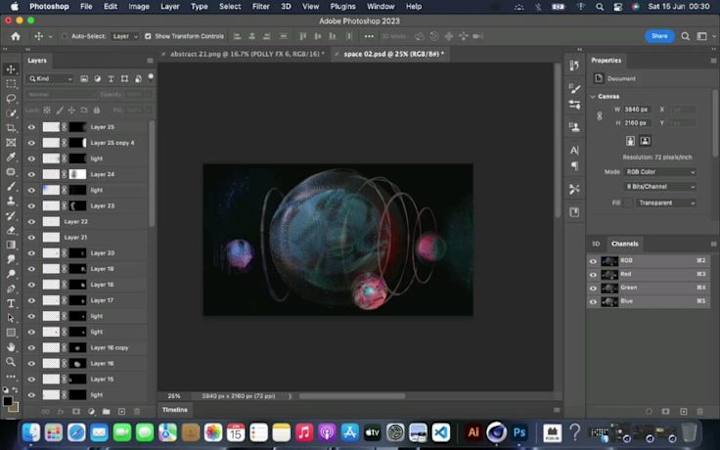Open the History panel dock icon
This screenshot has width=720, height=450.
[x=574, y=66]
